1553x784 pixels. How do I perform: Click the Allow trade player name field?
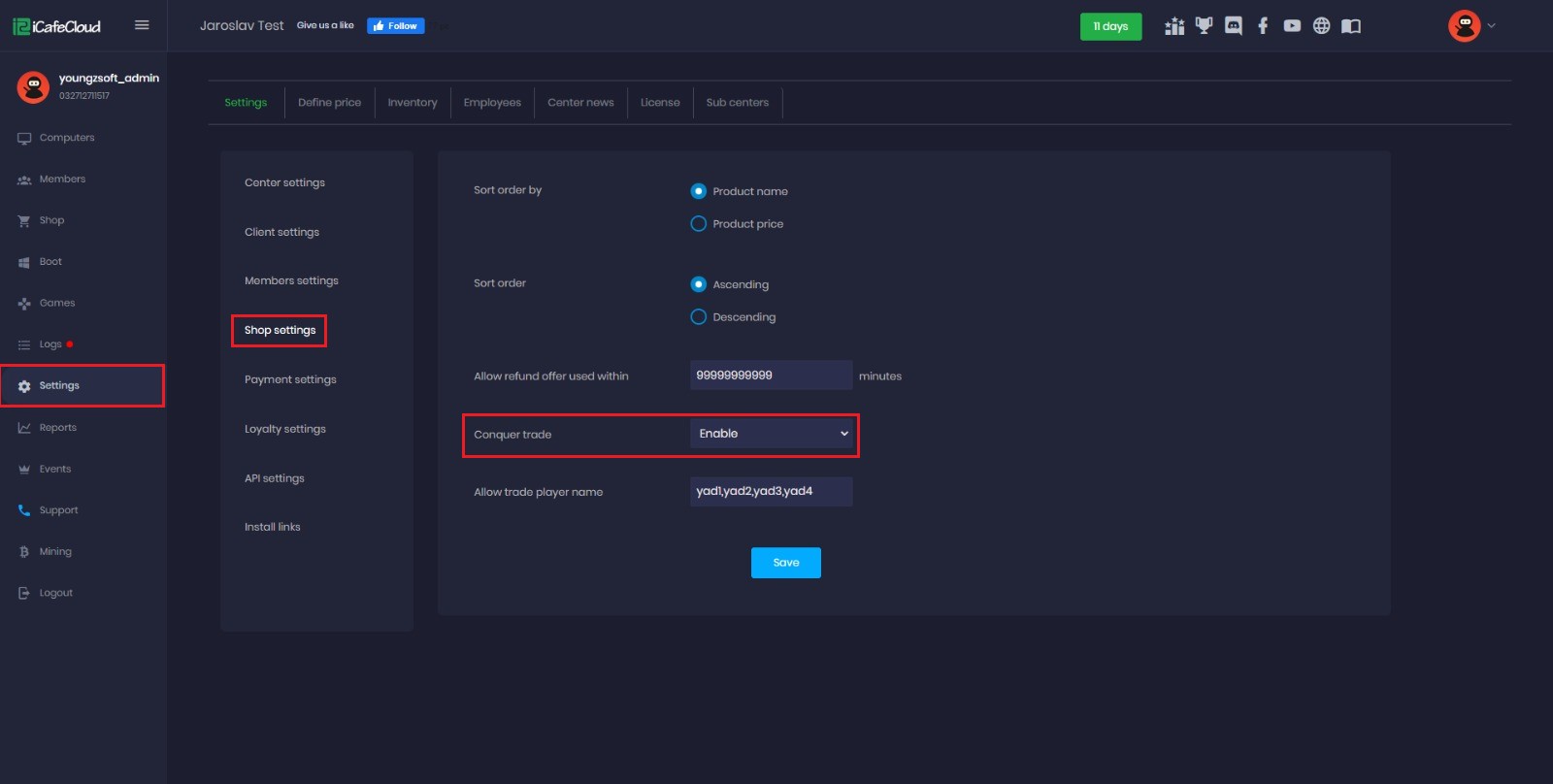pos(771,491)
